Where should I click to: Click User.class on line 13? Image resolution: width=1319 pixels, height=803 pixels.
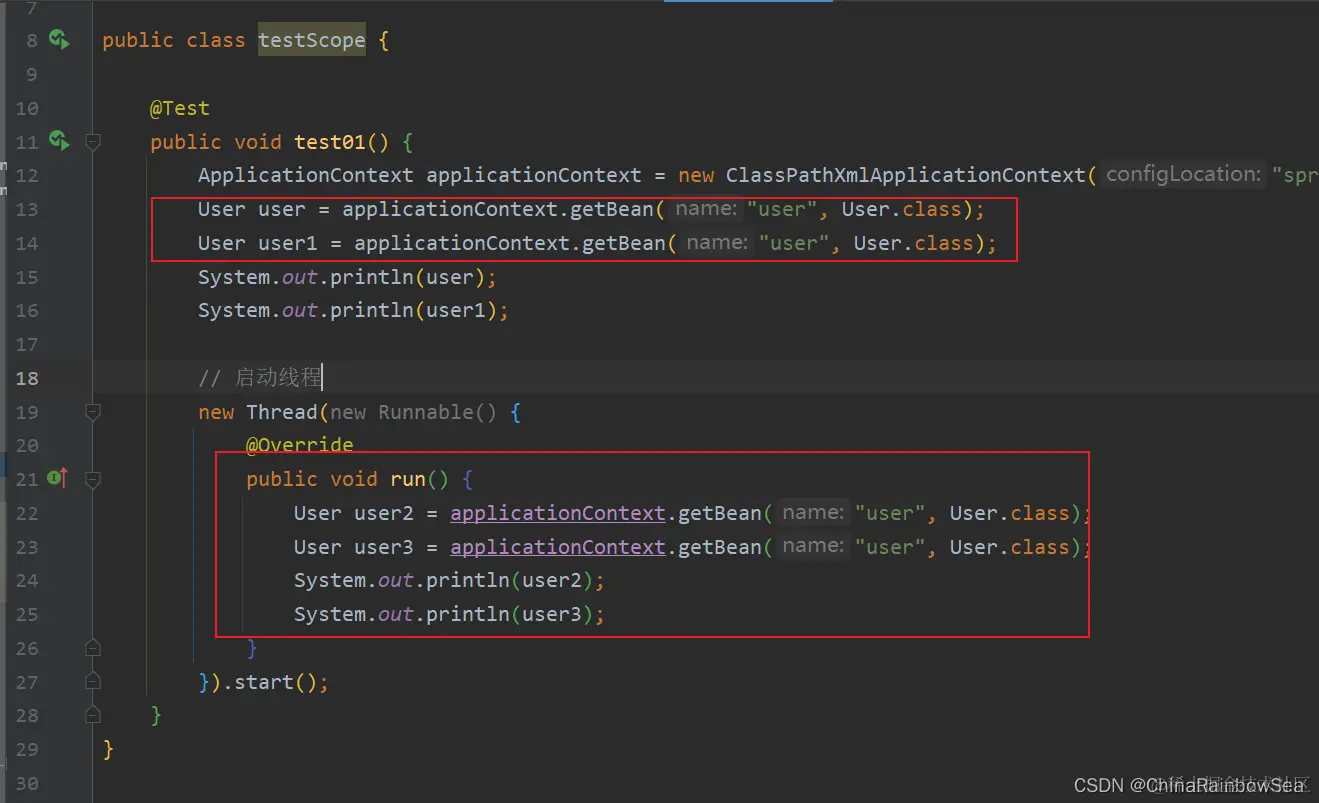click(901, 209)
